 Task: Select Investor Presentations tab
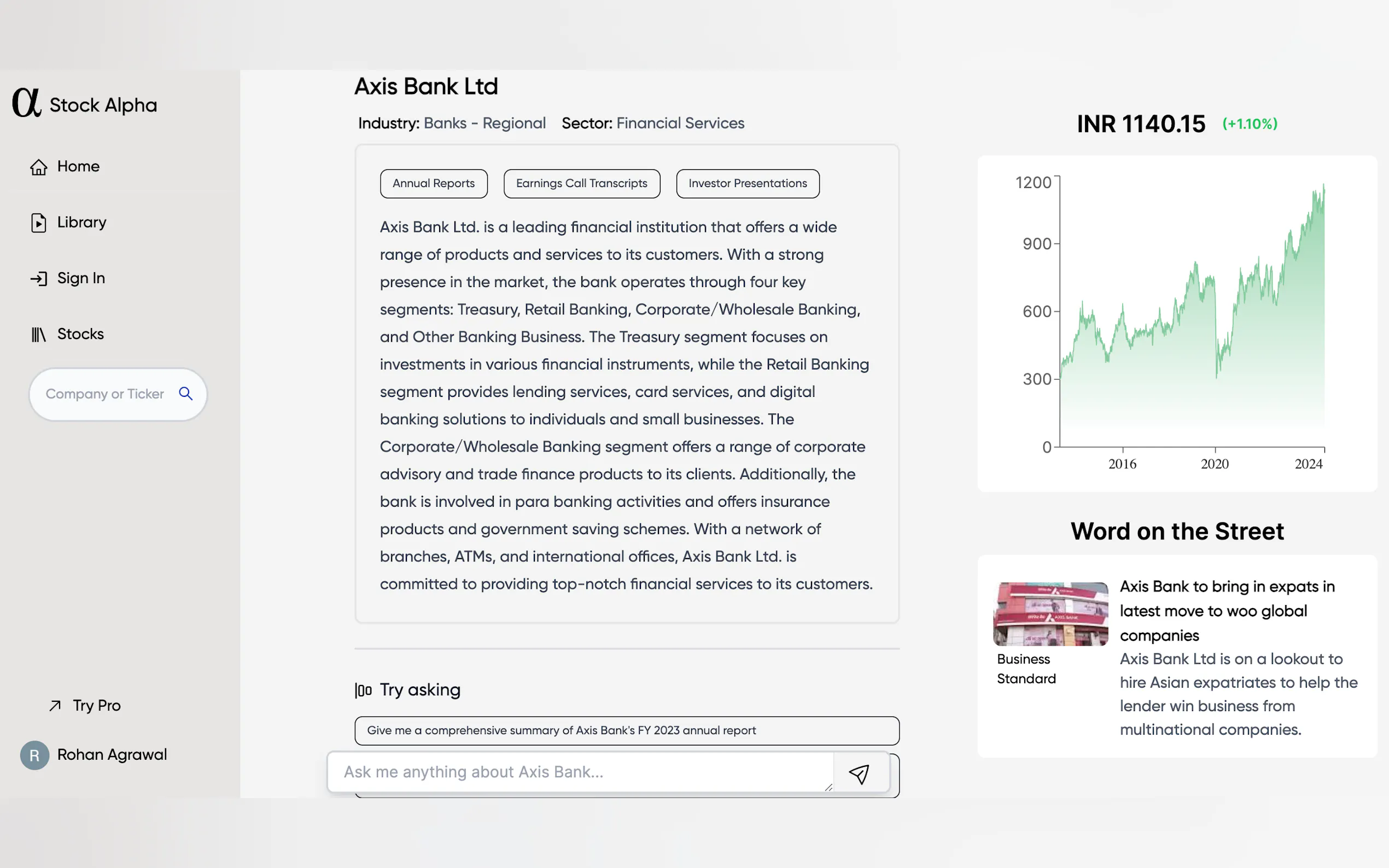tap(747, 184)
